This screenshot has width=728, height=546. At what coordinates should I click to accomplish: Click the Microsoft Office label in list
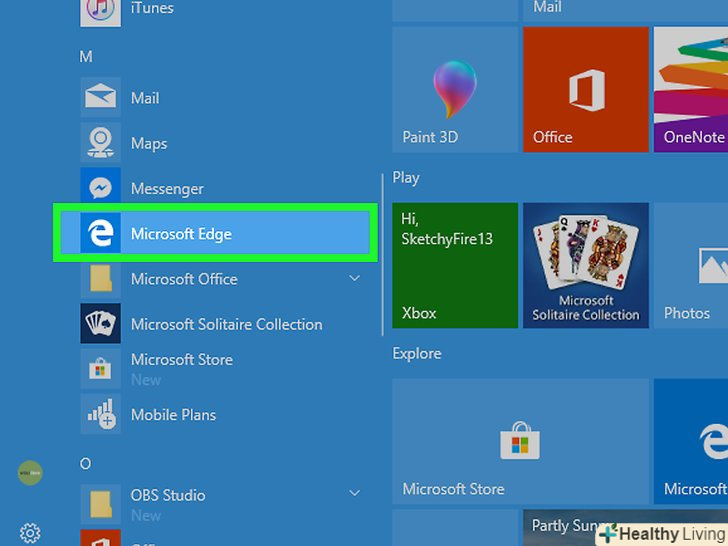pyautogui.click(x=184, y=279)
